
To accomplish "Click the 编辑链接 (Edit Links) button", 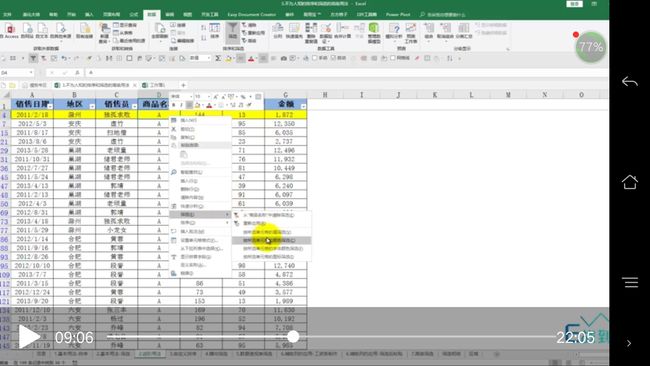I will point(181,41).
